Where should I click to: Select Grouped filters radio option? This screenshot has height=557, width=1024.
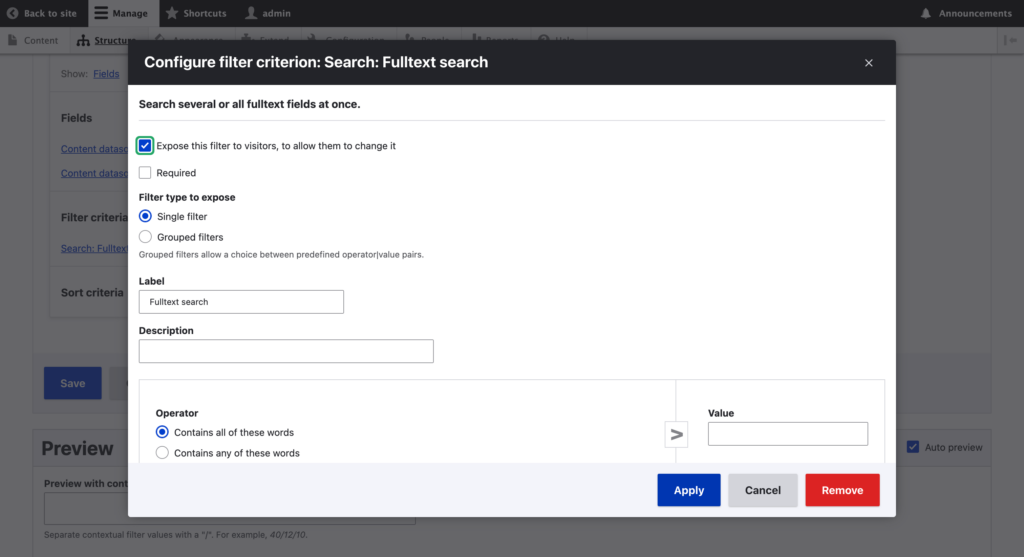click(x=146, y=237)
